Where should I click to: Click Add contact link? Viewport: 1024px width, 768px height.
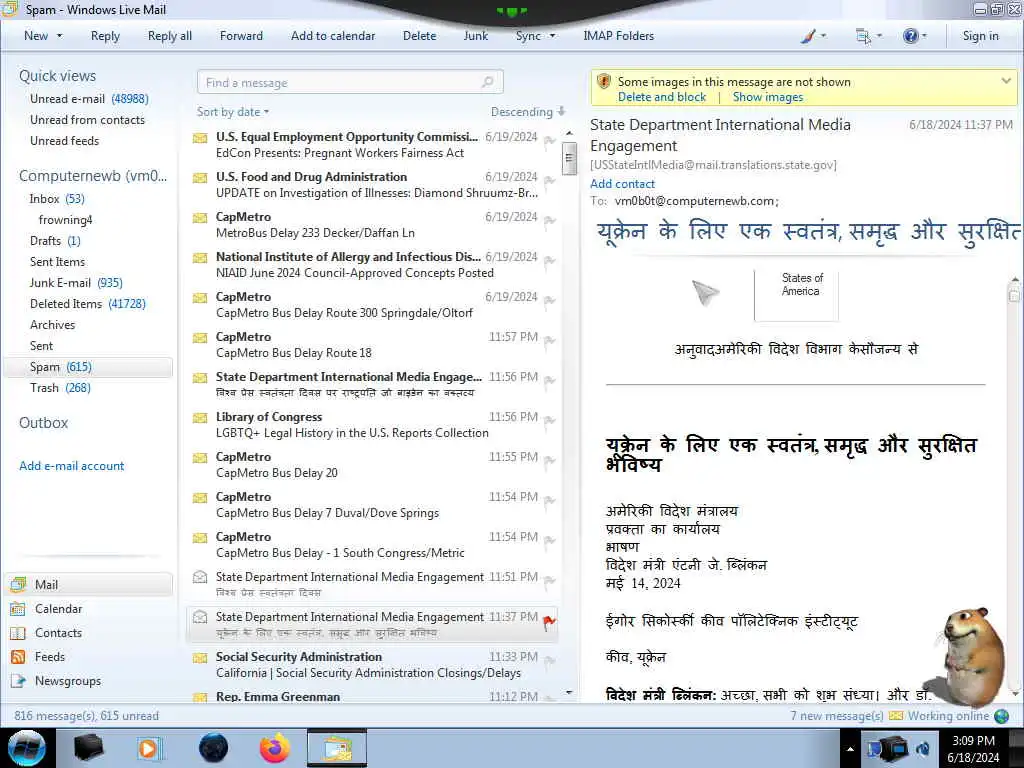click(622, 184)
